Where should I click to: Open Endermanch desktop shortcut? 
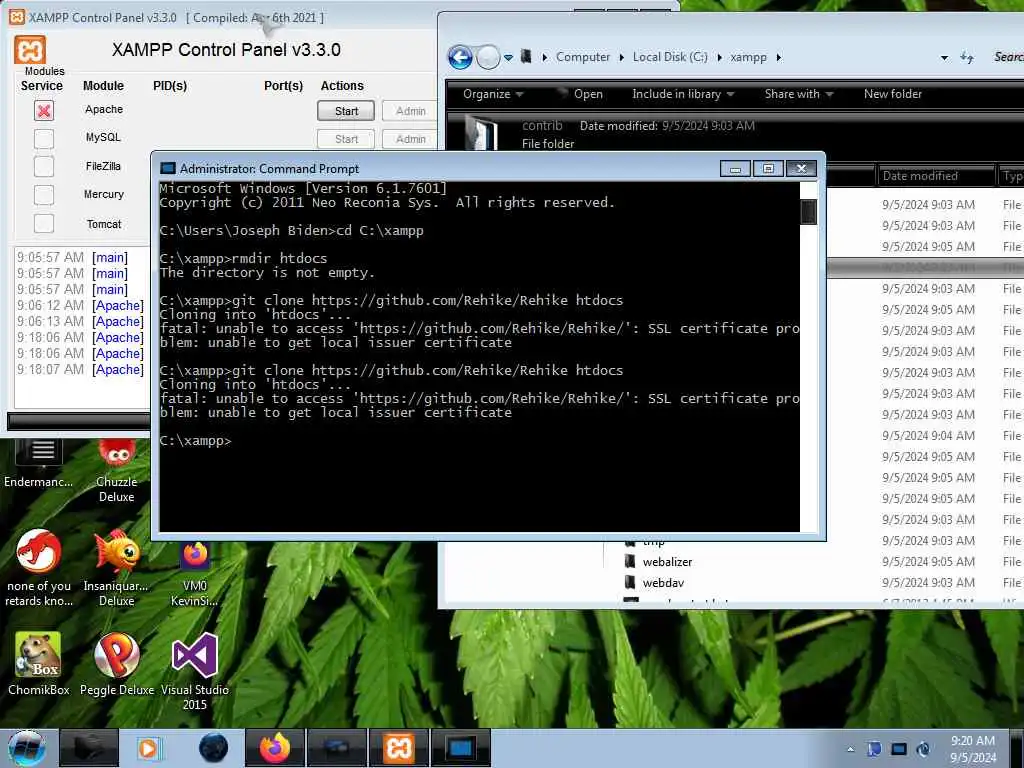tap(39, 464)
